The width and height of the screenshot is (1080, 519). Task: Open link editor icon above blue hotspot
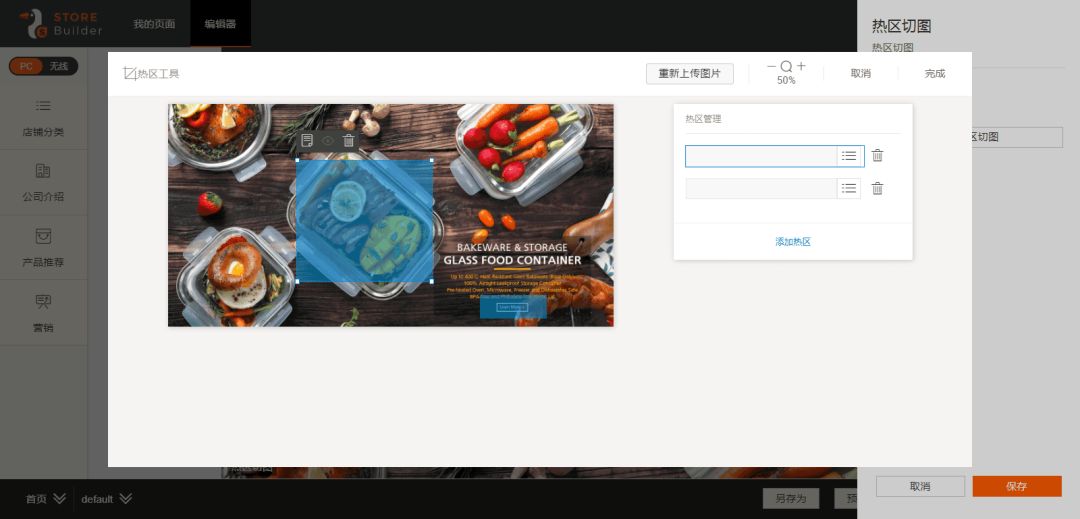pos(307,140)
